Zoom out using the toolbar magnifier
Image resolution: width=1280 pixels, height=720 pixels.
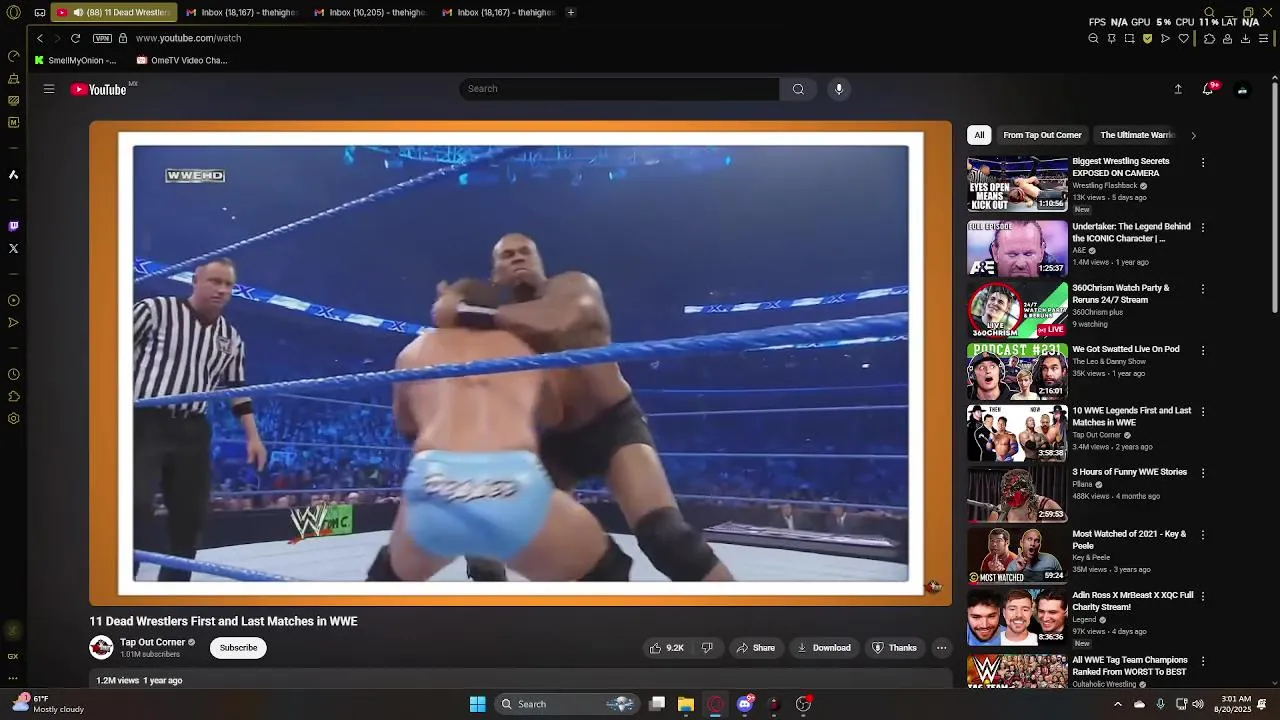[1093, 39]
